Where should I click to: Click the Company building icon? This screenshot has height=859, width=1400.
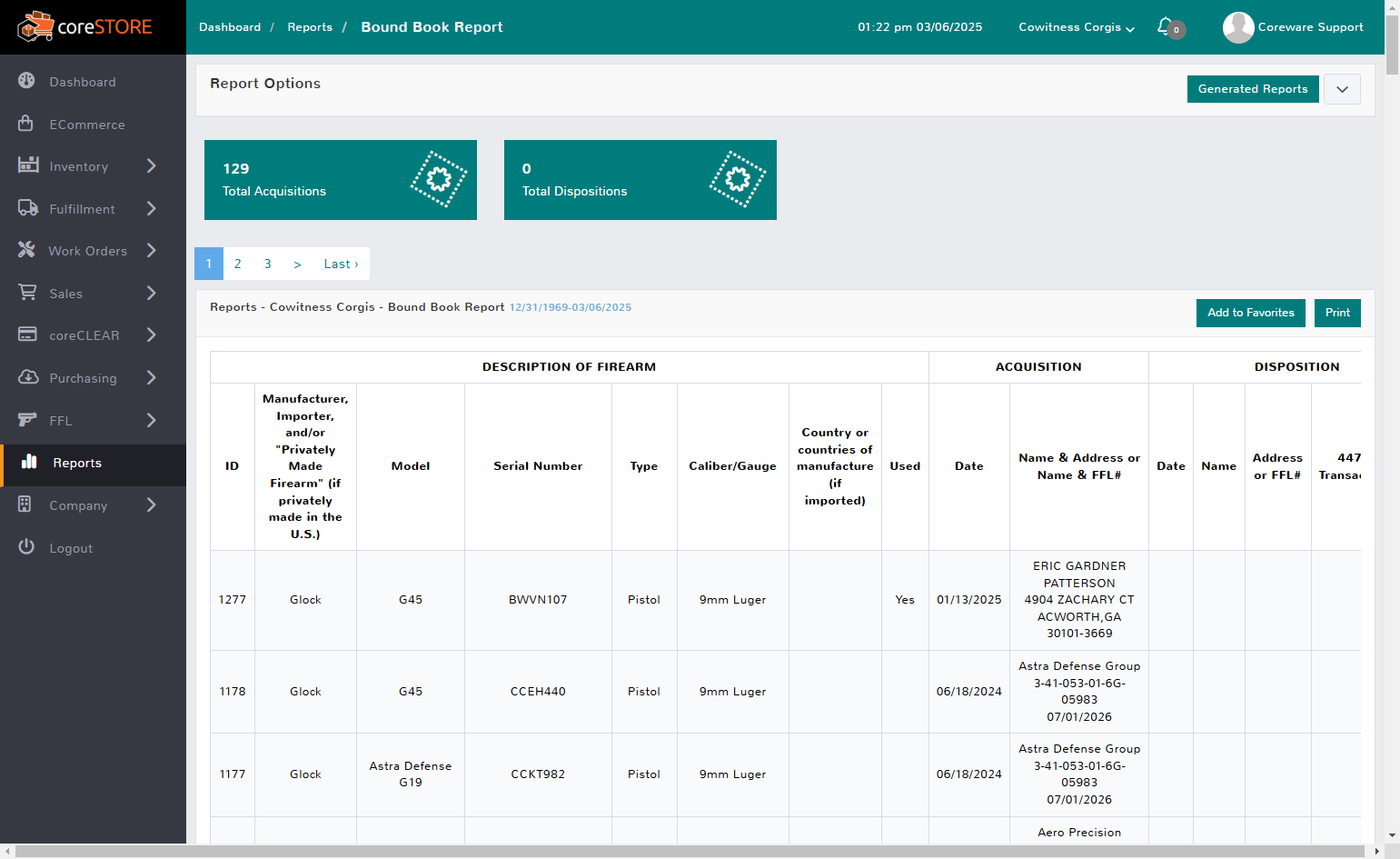pos(25,504)
